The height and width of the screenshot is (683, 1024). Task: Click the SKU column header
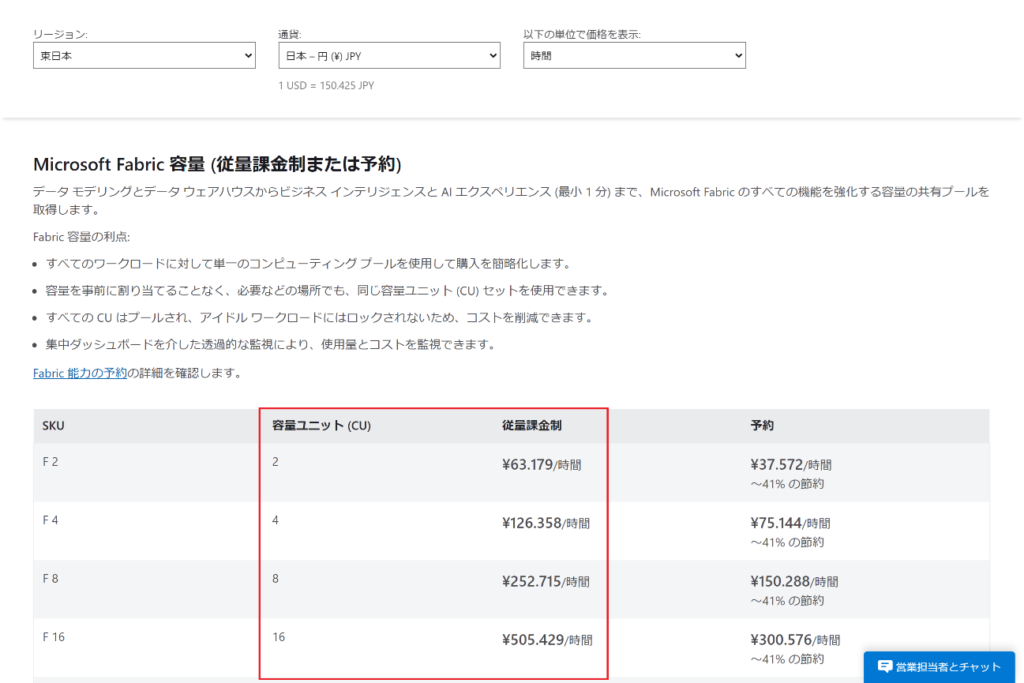(54, 426)
